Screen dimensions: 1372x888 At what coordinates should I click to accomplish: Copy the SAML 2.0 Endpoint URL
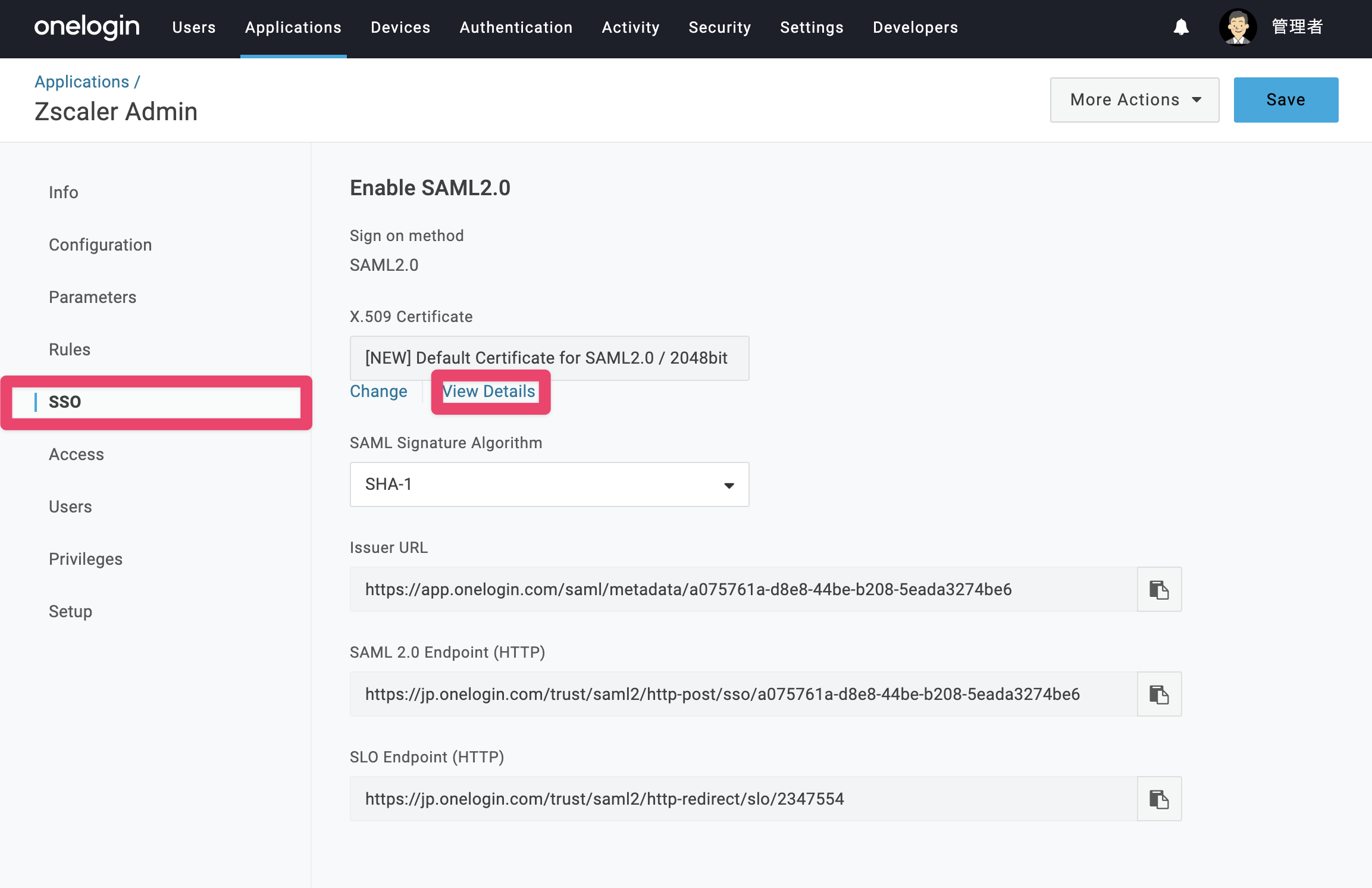click(1159, 694)
